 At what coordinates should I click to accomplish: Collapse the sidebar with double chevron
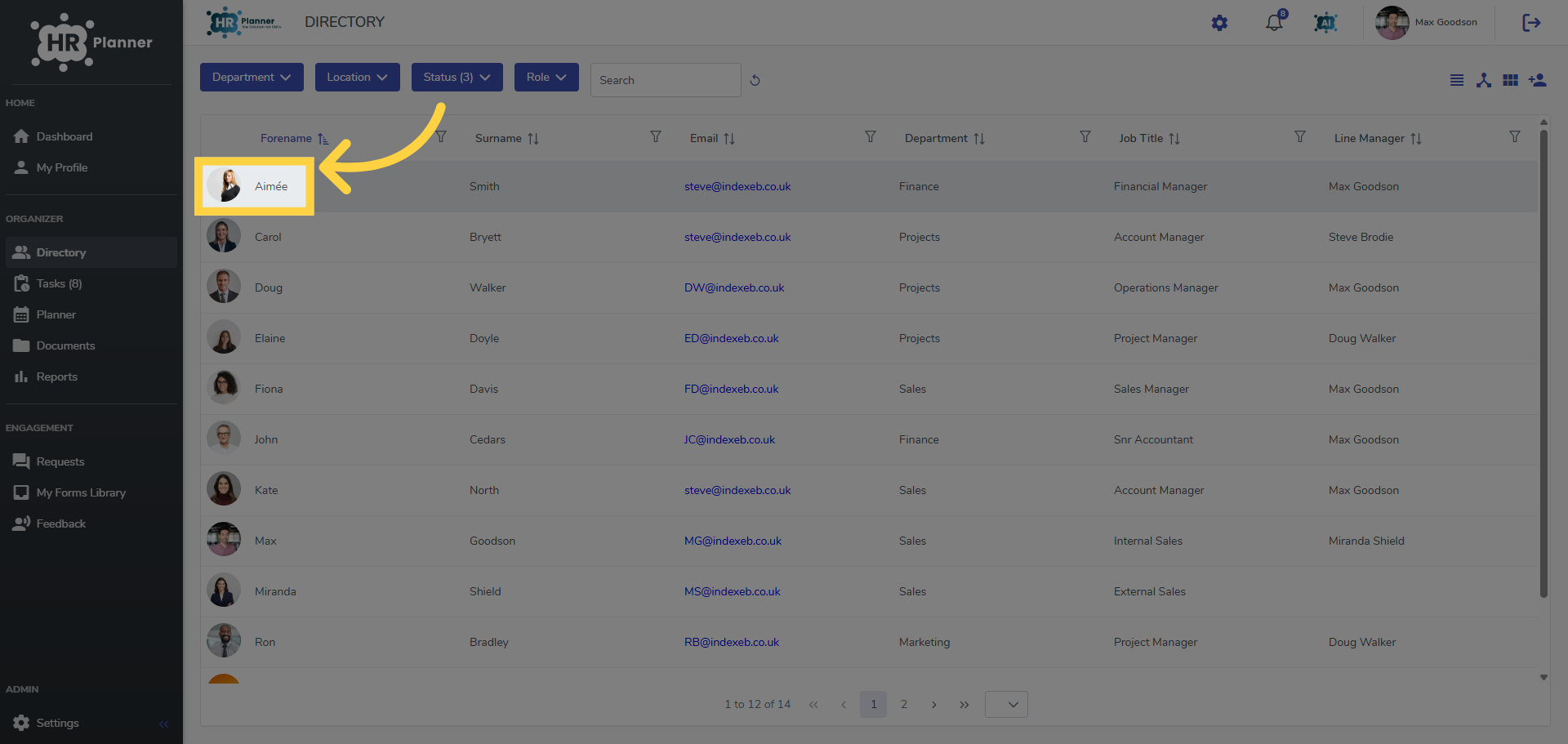tap(164, 724)
